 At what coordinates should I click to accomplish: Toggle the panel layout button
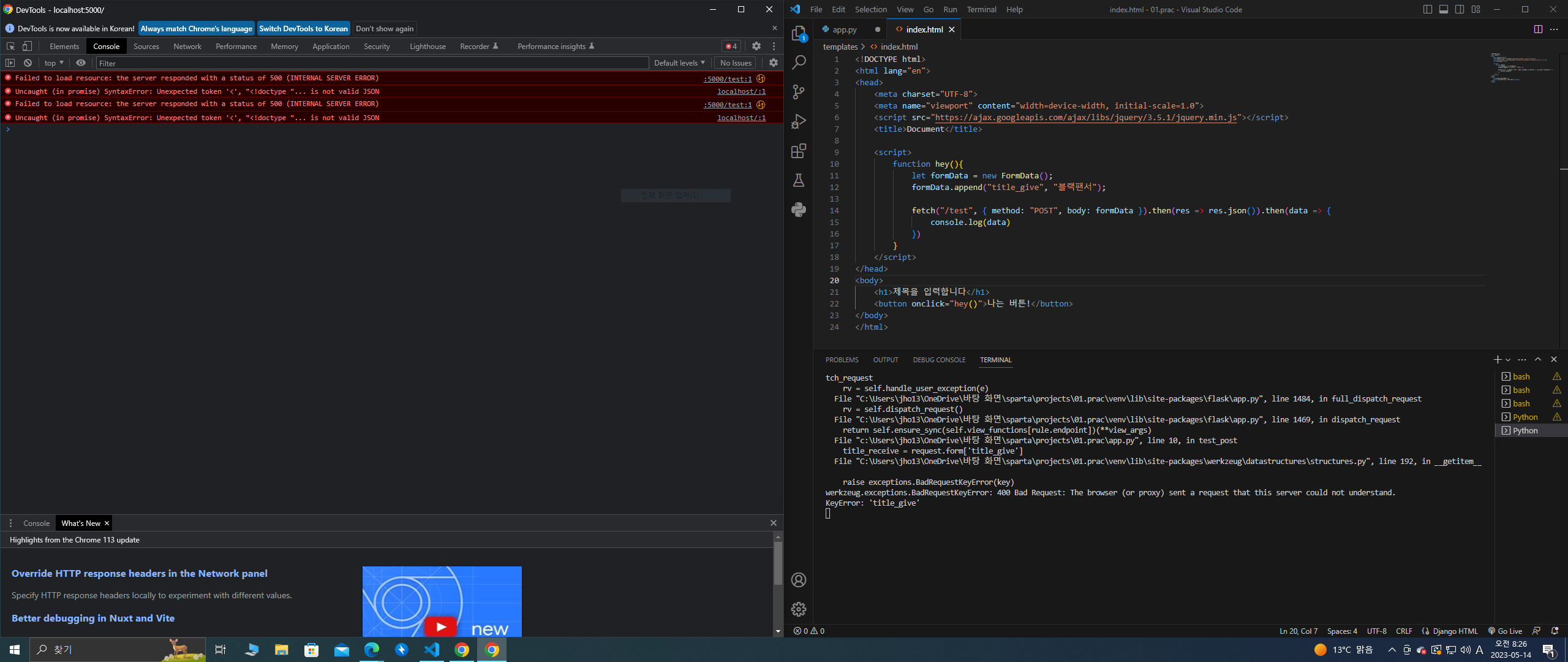point(1444,9)
